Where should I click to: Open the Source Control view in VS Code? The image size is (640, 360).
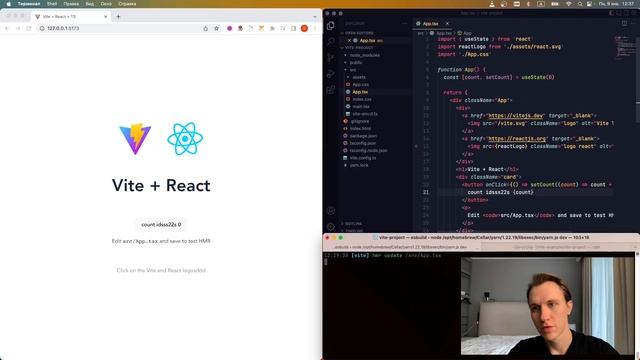[331, 58]
